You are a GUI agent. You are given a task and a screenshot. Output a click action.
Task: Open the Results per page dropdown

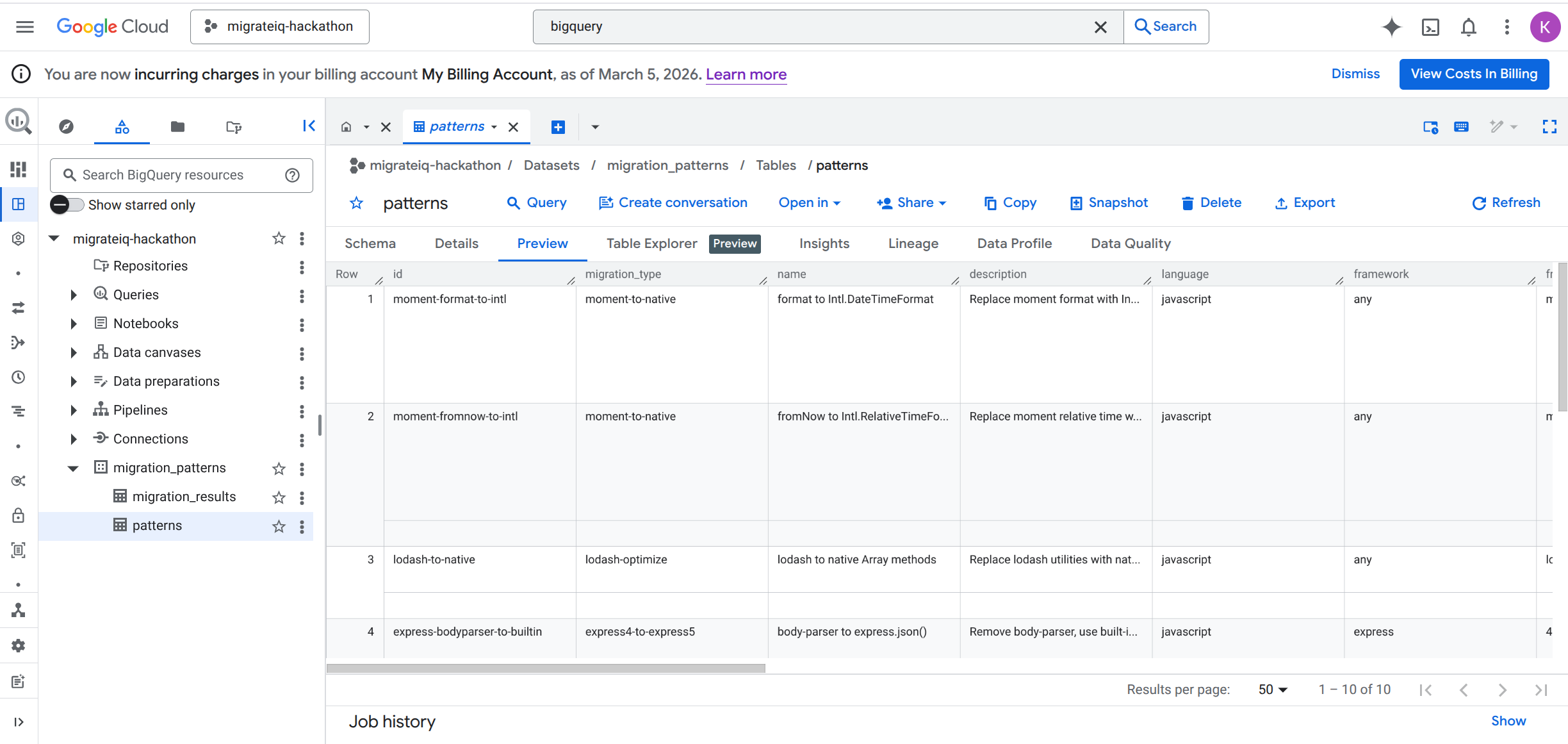pos(1273,690)
